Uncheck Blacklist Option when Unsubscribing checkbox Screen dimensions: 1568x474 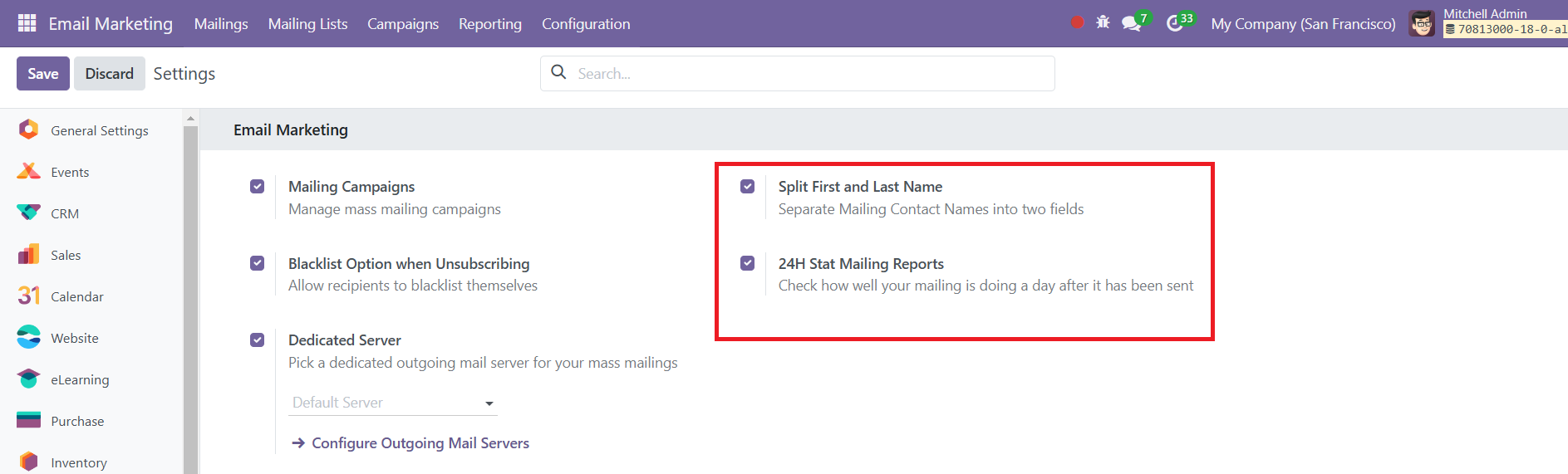pyautogui.click(x=258, y=263)
